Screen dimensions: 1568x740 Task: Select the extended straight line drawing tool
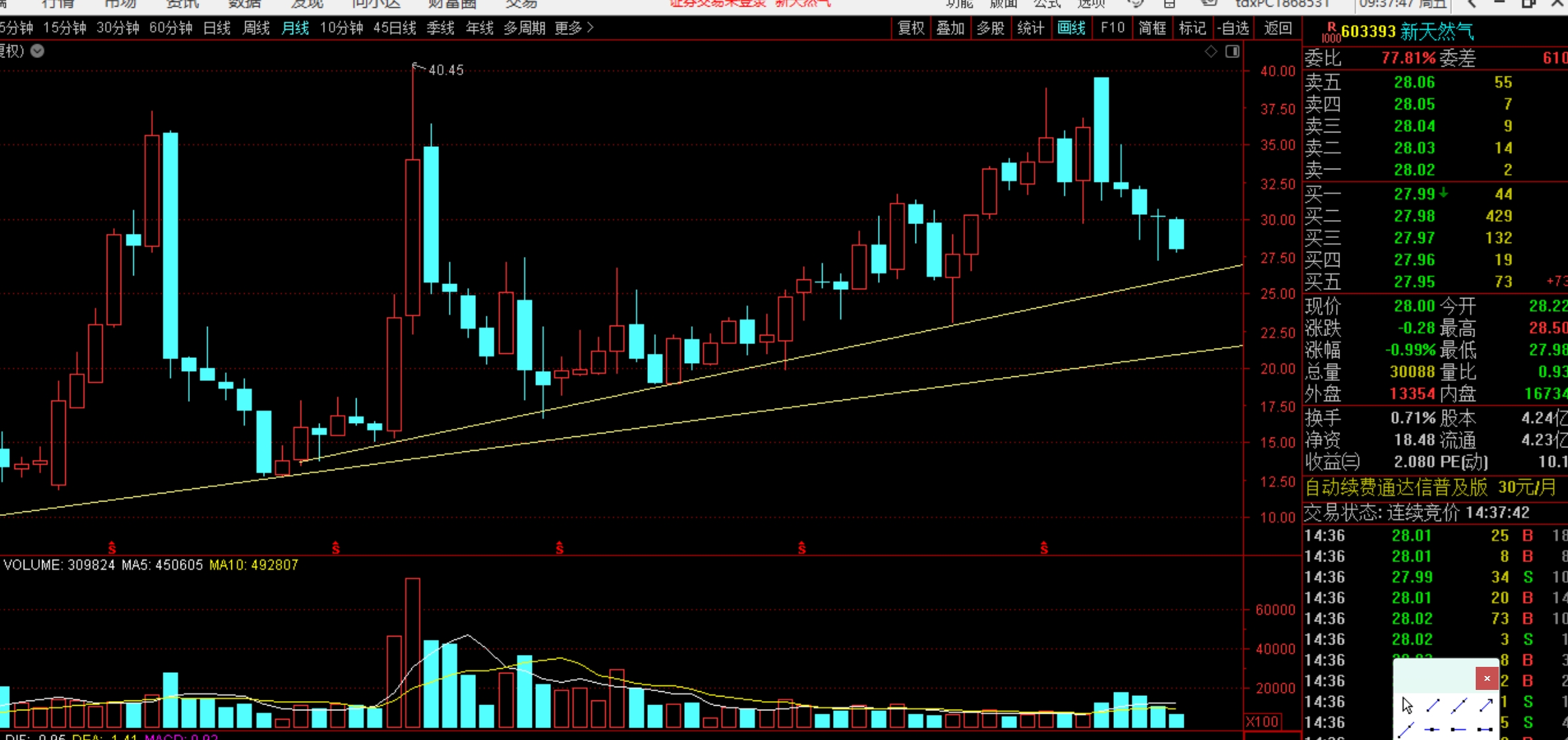click(x=1459, y=705)
